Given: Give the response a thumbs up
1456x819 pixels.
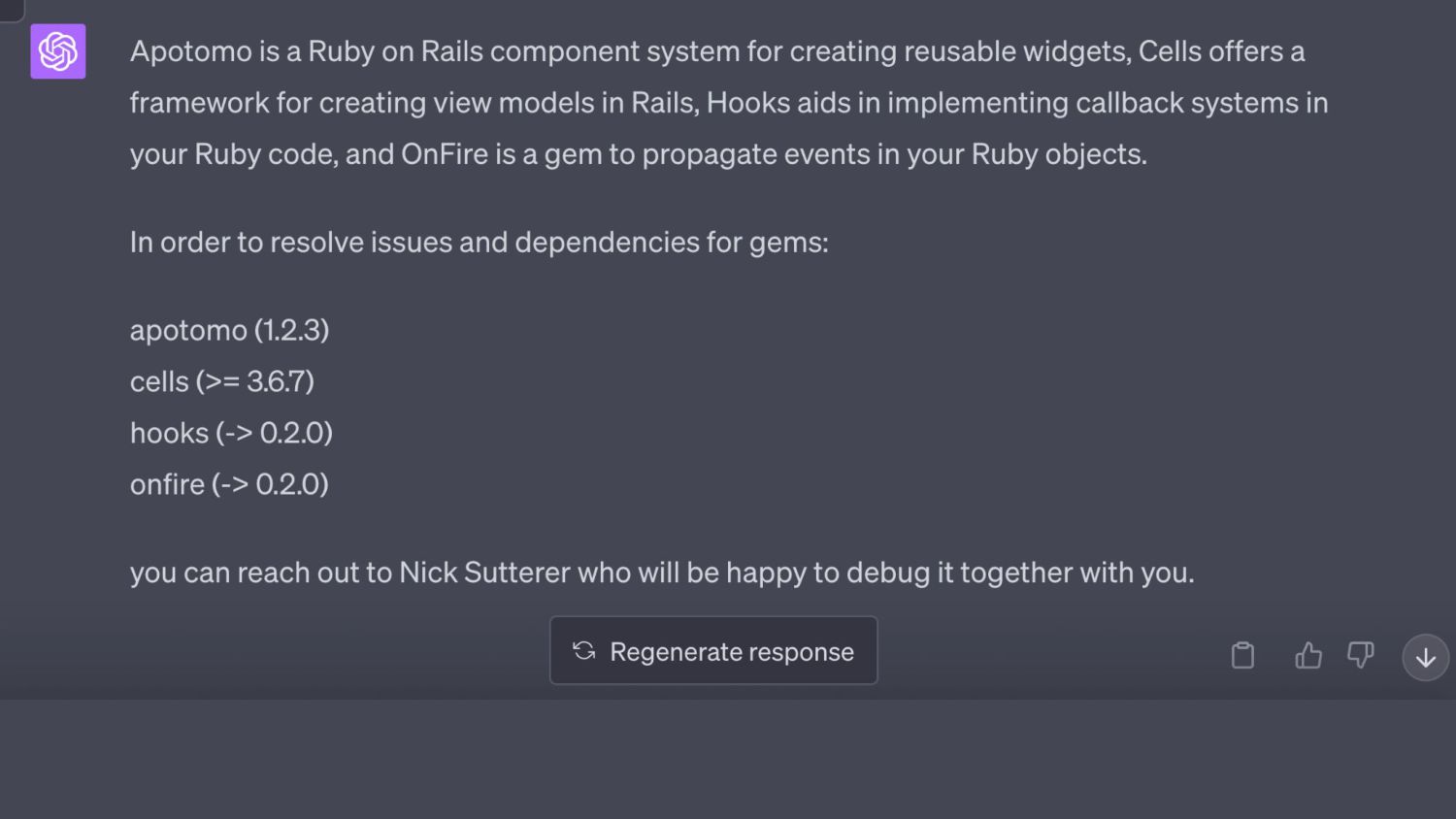Looking at the screenshot, I should point(1308,656).
